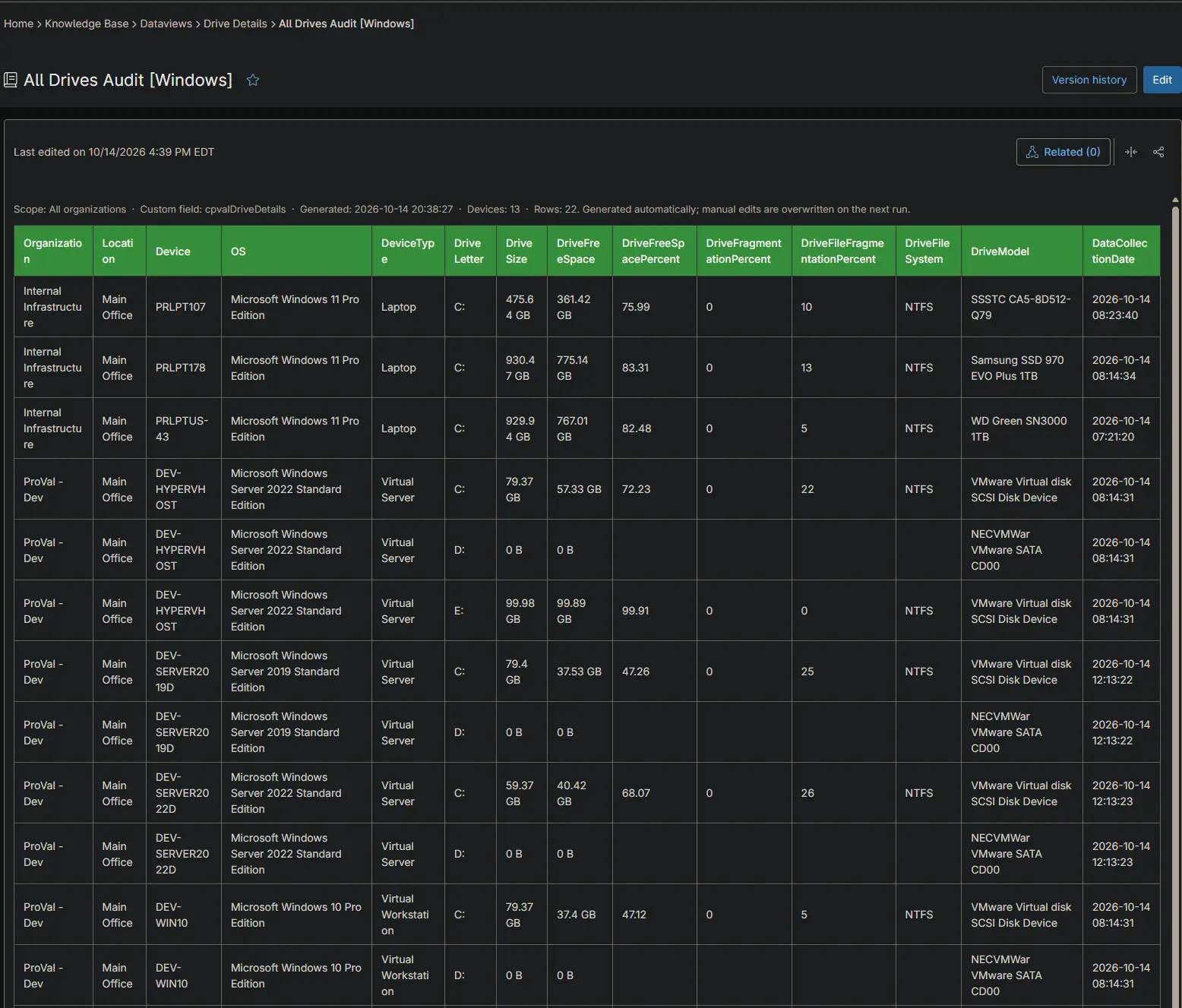Open Drive Details breadcrumb
This screenshot has height=1008, width=1182.
coord(235,24)
